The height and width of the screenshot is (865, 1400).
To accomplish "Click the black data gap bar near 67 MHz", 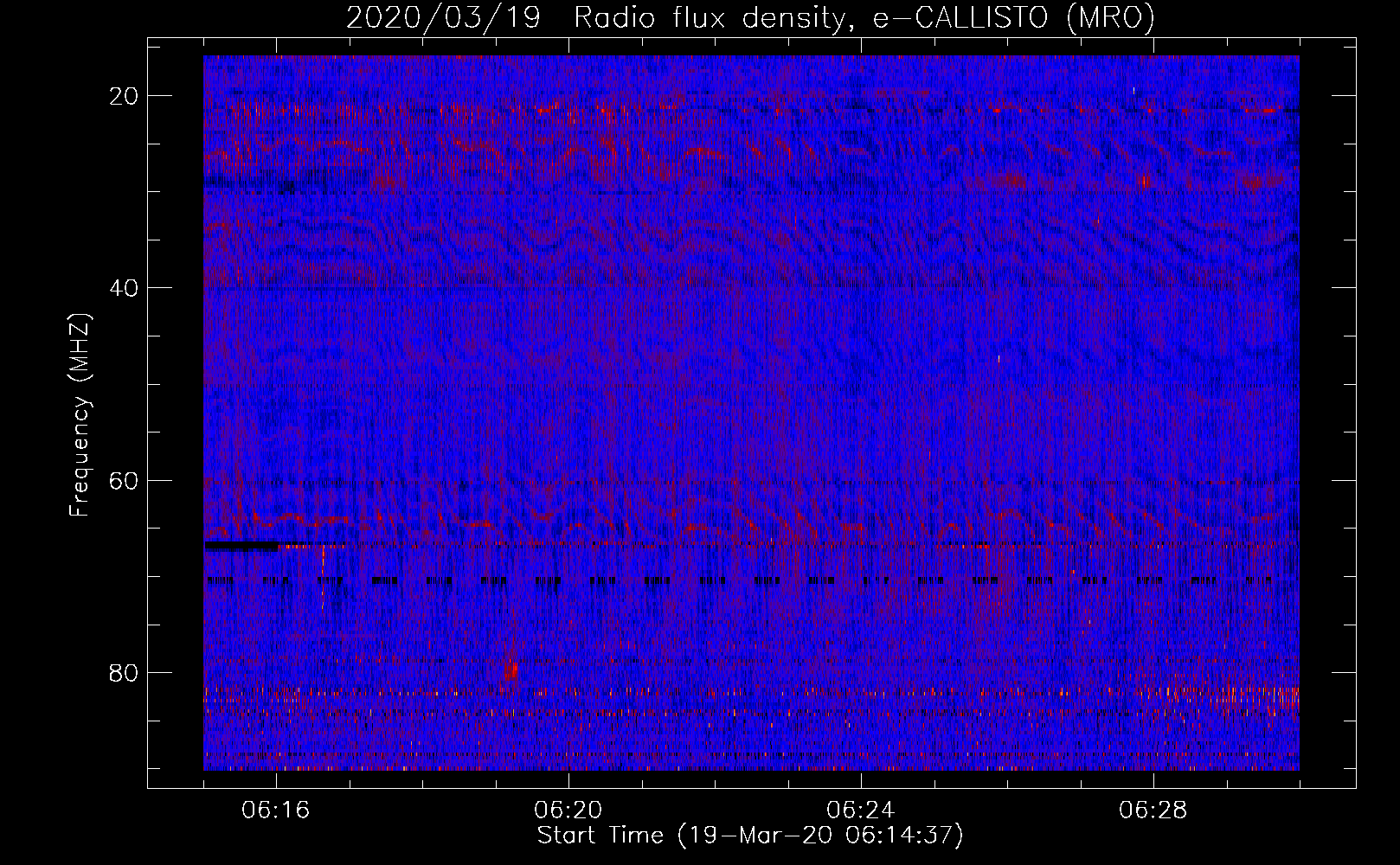I will point(242,546).
